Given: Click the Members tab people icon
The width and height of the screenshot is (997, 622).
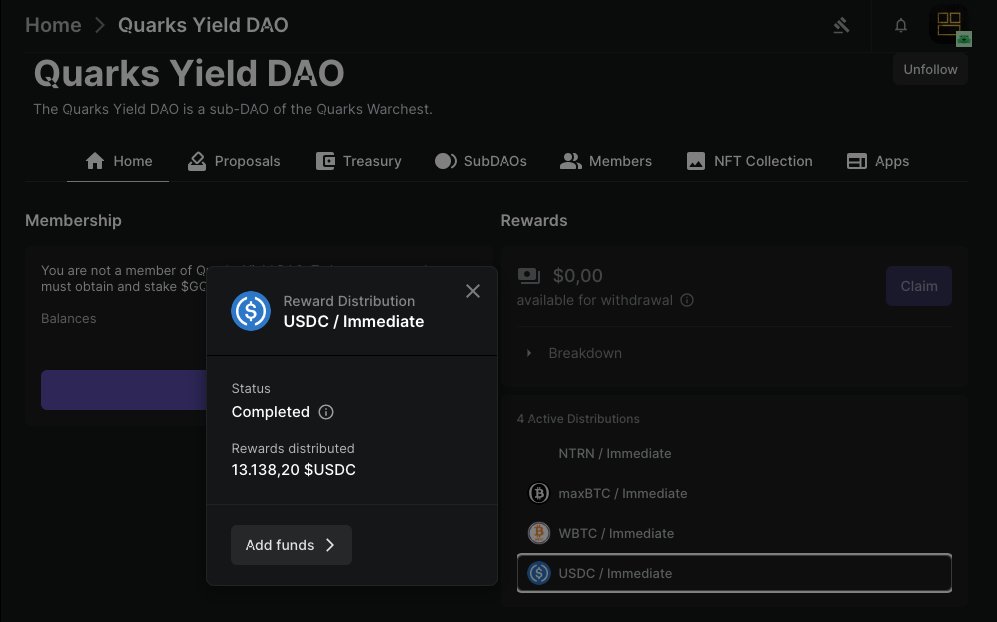Looking at the screenshot, I should click(571, 161).
